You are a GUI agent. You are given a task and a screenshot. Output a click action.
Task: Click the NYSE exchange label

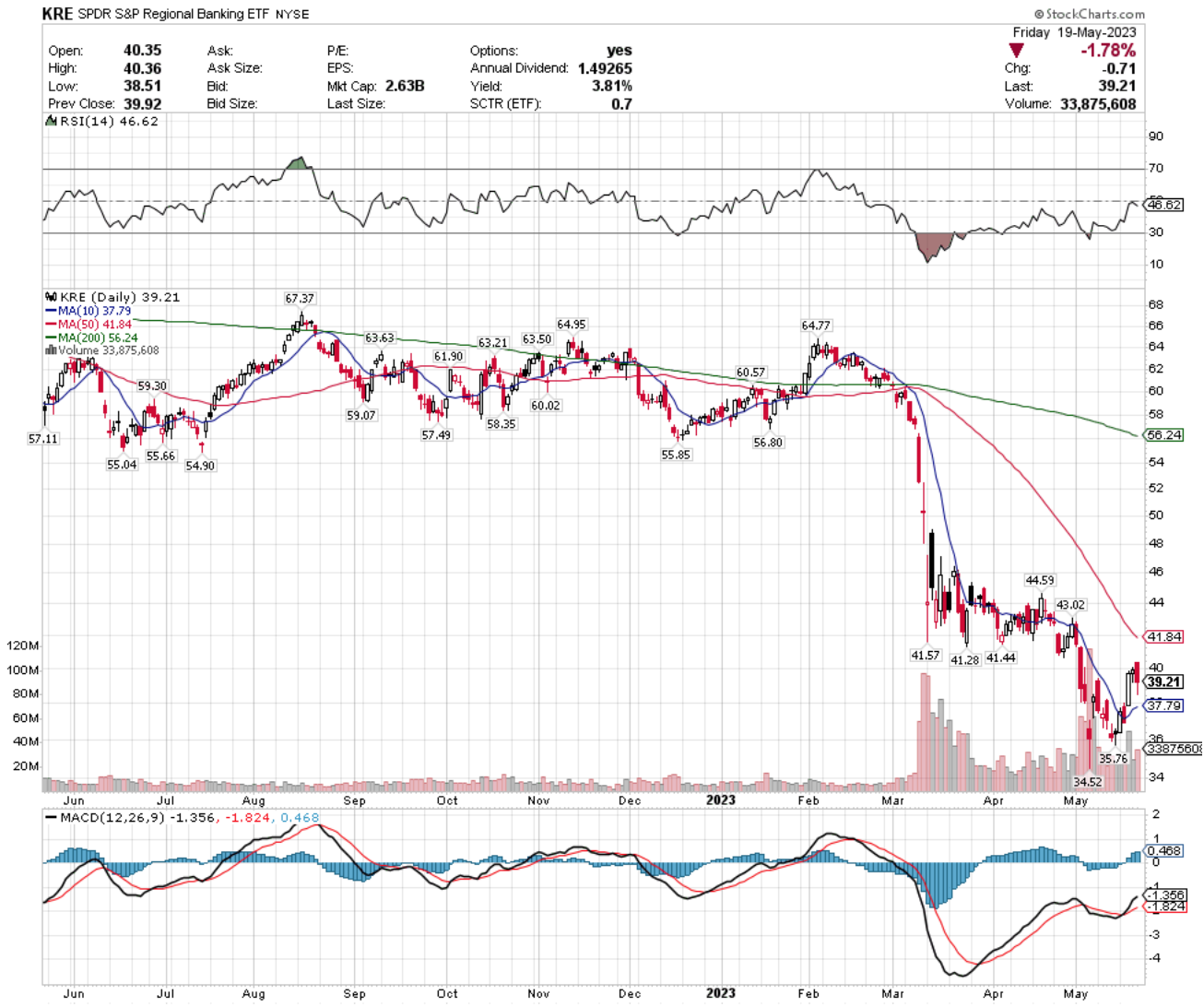[293, 15]
